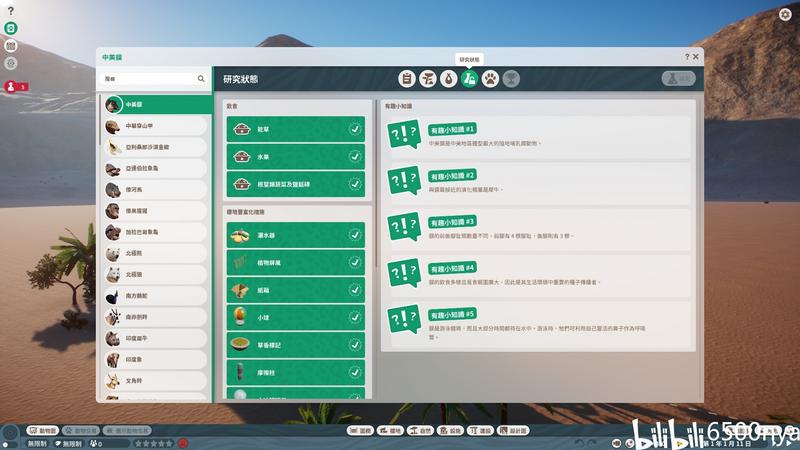
Task: Open the 動物園 zoo button in bottom bar
Action: [43, 431]
